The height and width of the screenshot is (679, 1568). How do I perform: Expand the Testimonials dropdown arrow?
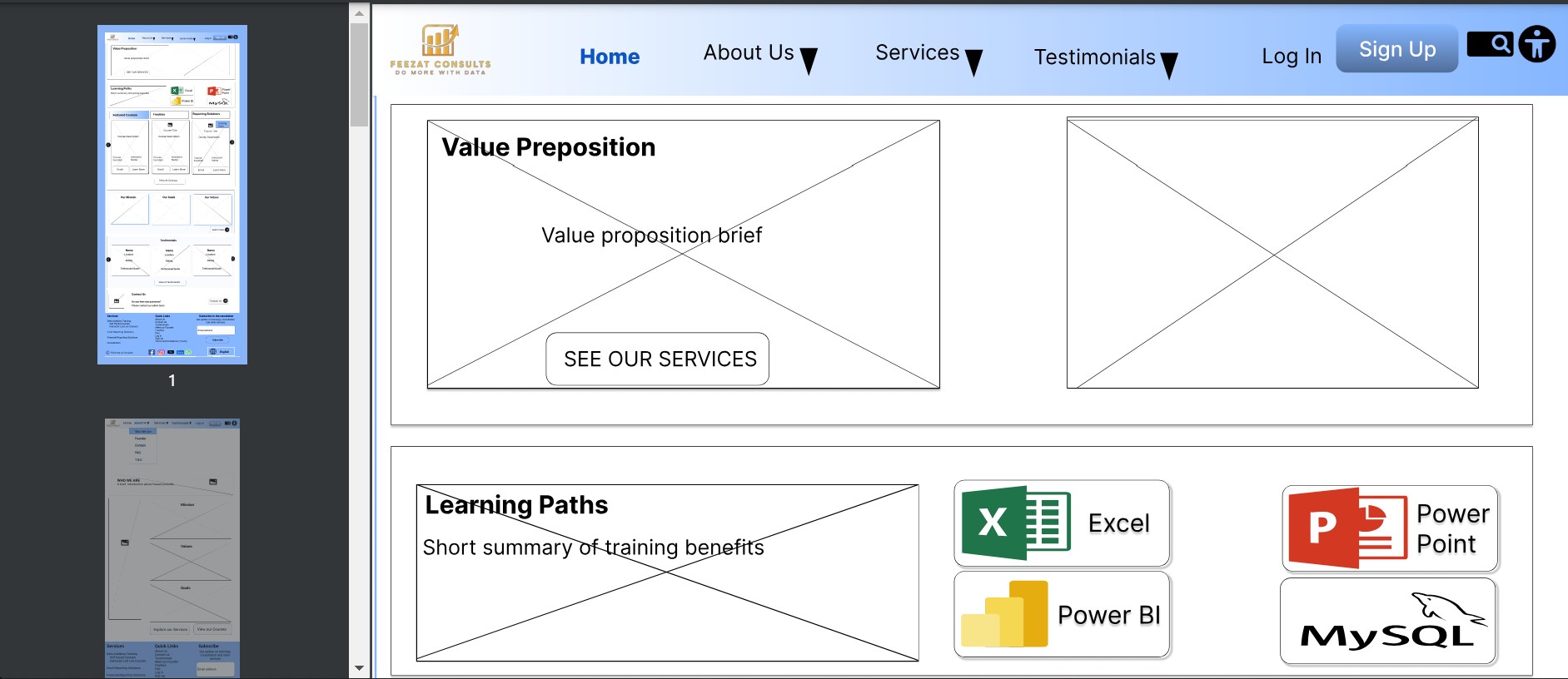[x=1169, y=65]
